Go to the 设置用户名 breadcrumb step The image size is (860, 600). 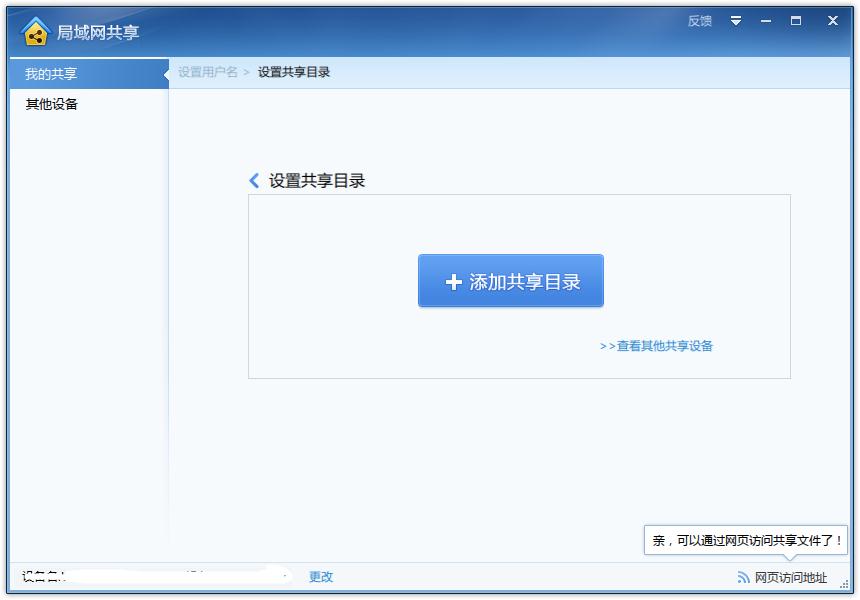(x=208, y=72)
